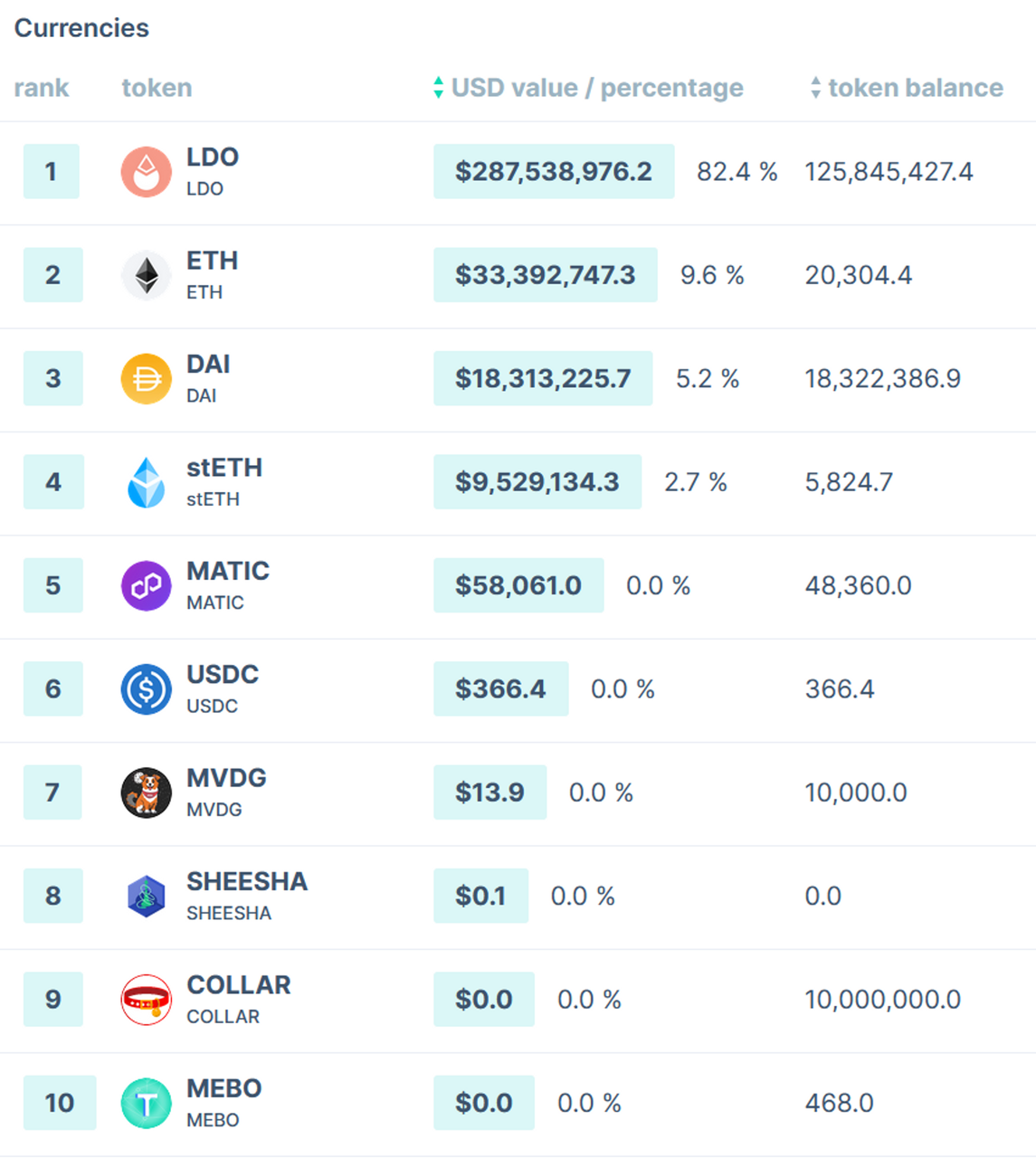1036x1158 pixels.
Task: Click the stETH blue droplet icon
Action: [146, 482]
